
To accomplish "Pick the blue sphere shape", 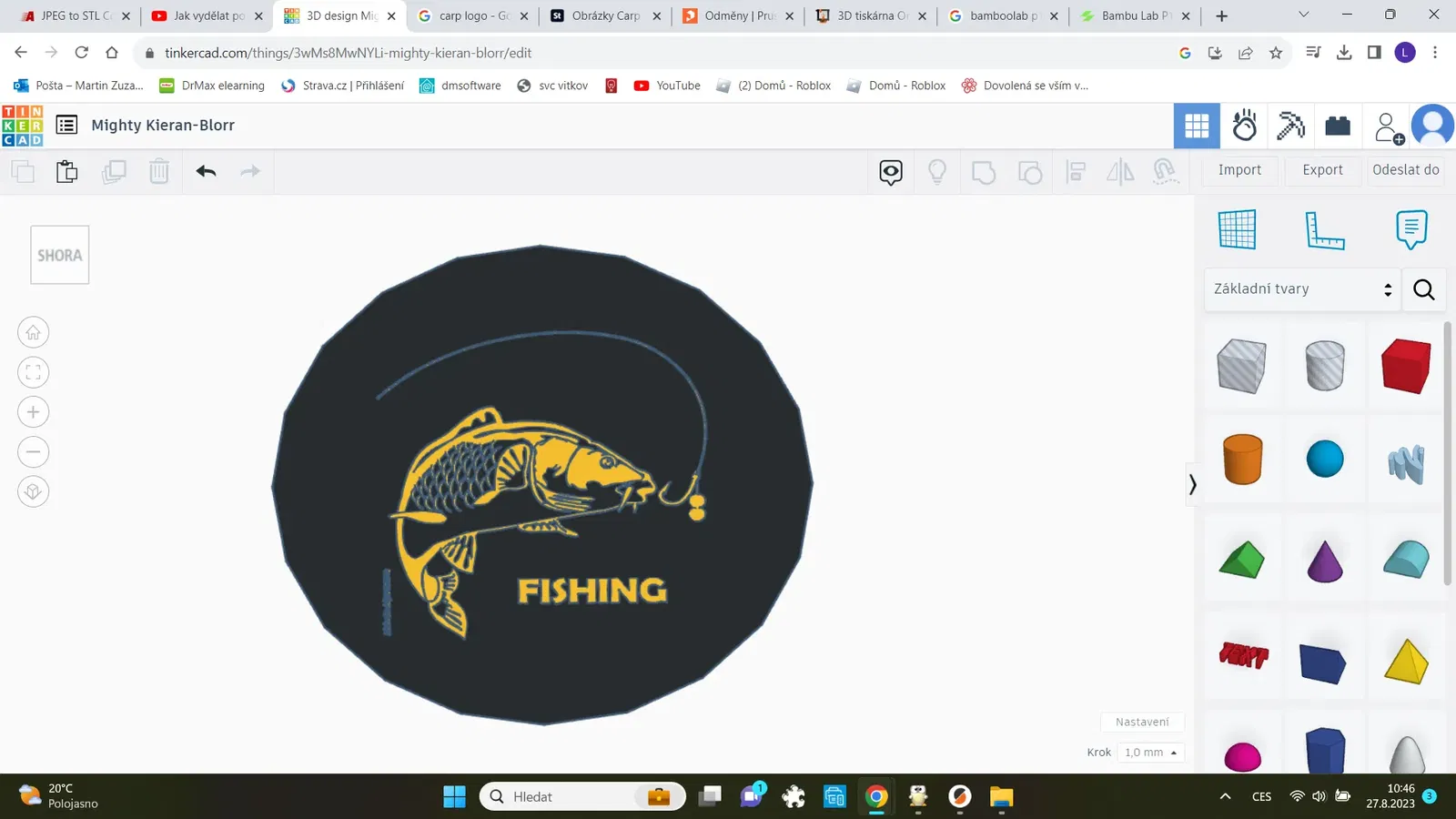I will 1325,459.
